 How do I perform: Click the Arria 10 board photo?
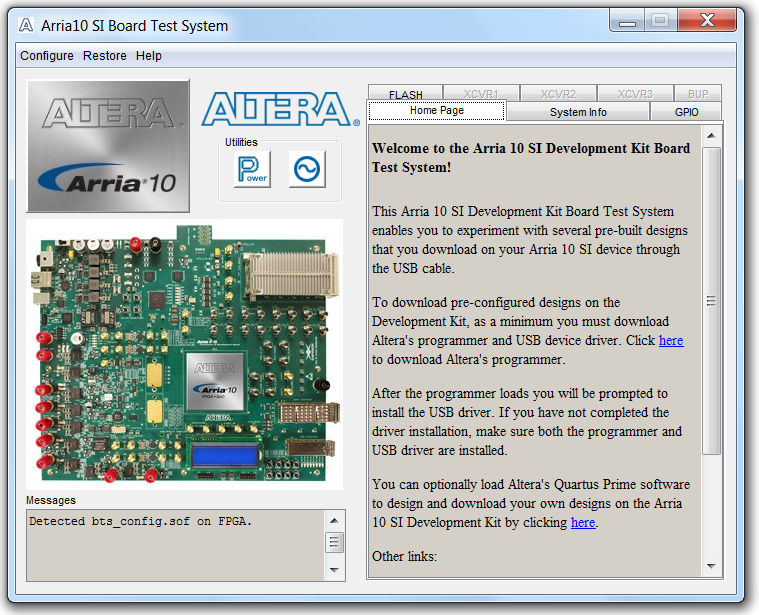coord(184,354)
